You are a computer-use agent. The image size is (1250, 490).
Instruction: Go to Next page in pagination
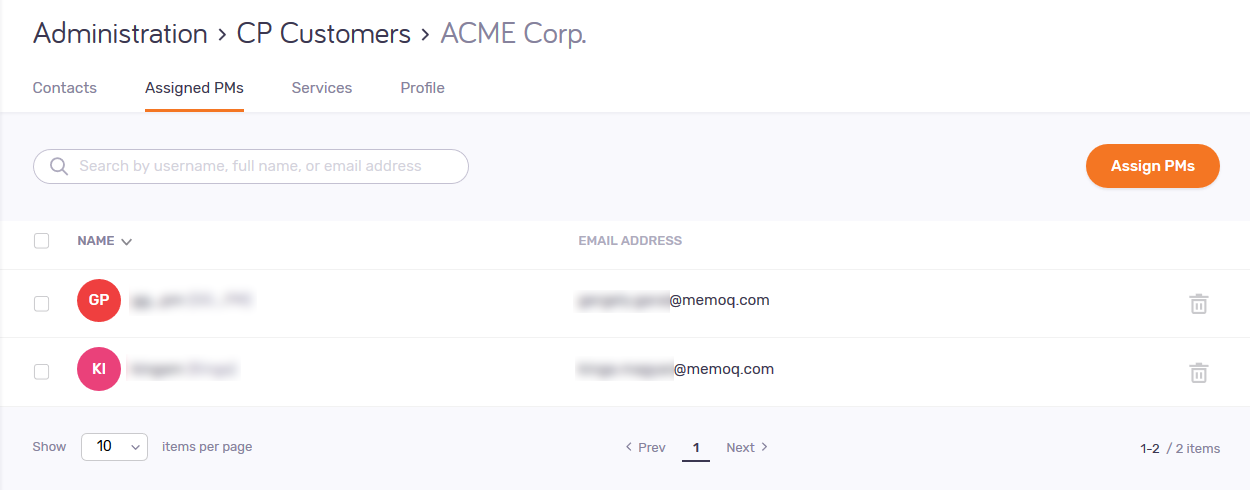[x=746, y=447]
